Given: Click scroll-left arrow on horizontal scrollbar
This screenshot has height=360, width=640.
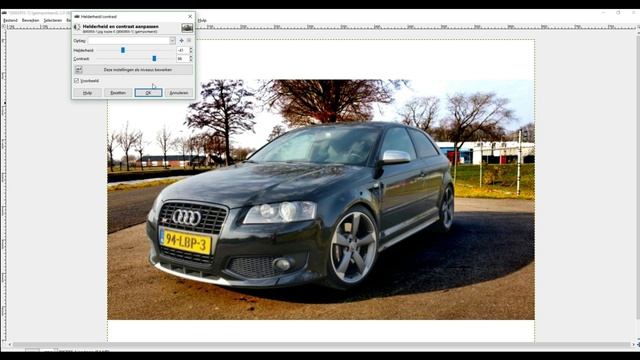Looking at the screenshot, I should click(x=10, y=345).
